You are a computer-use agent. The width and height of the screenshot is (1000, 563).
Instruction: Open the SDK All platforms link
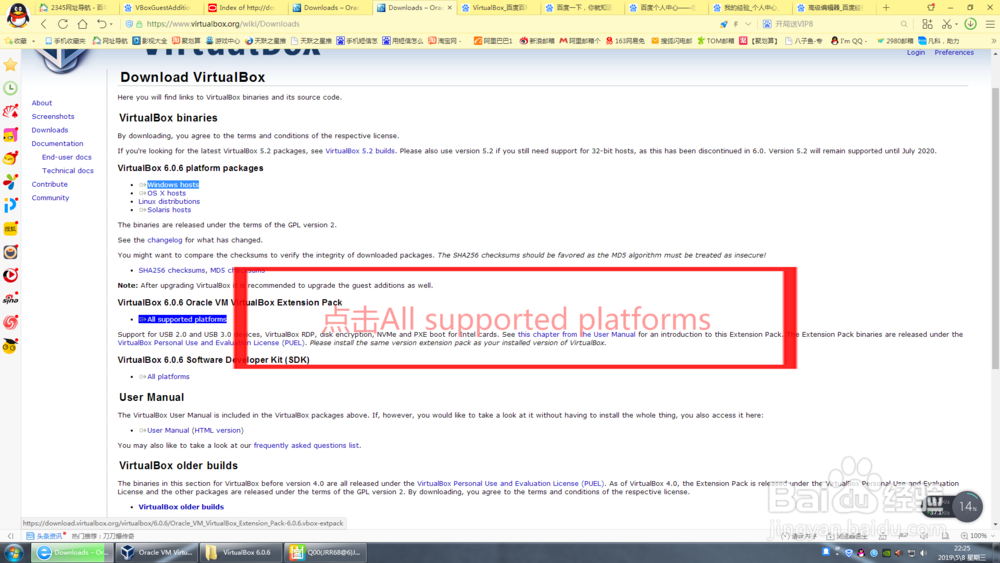(x=168, y=377)
